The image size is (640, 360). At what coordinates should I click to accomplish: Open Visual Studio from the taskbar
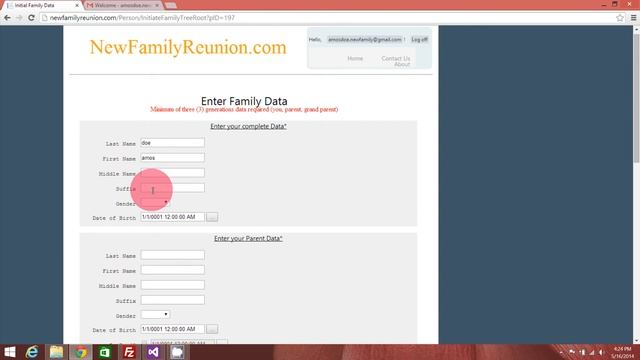point(153,352)
